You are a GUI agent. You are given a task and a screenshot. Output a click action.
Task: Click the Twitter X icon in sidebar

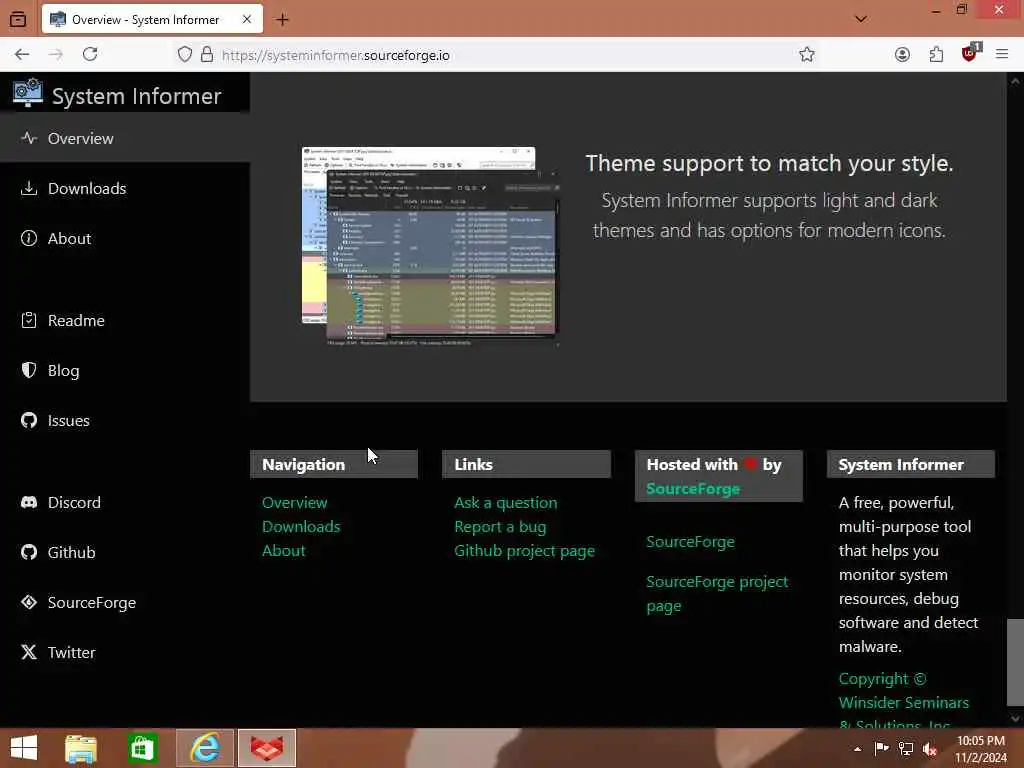tap(29, 652)
